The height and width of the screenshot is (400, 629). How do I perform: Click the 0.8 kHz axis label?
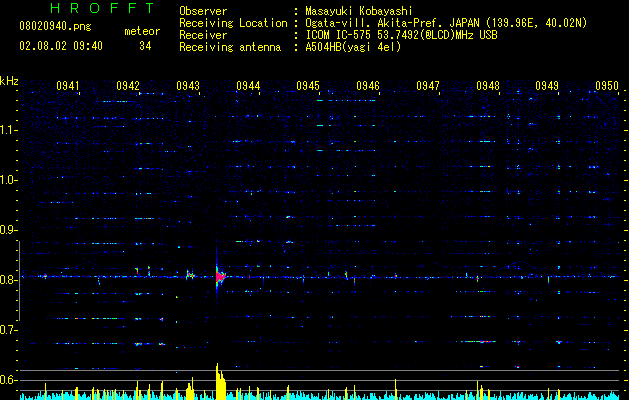pyautogui.click(x=8, y=280)
